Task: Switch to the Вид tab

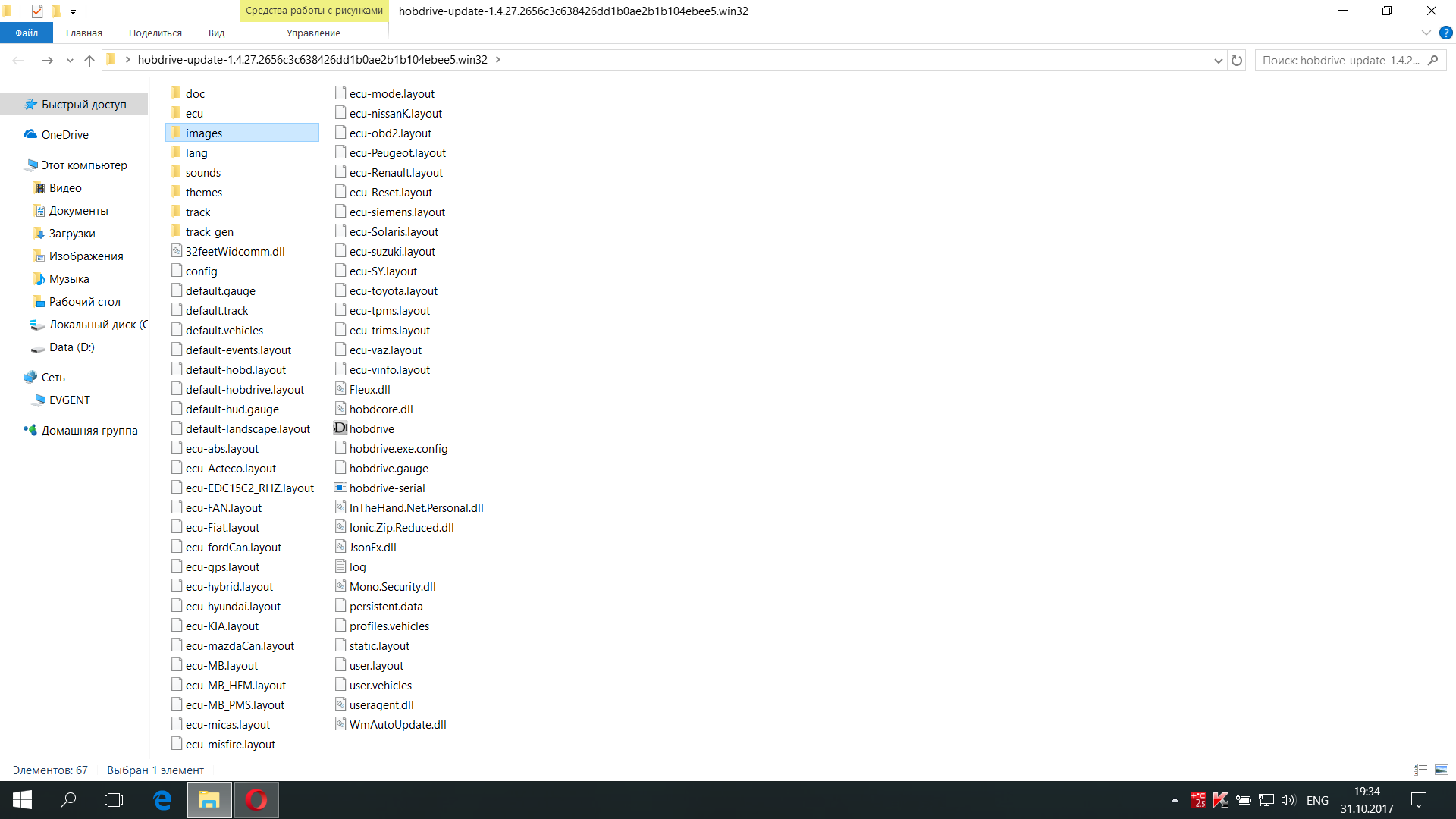Action: 216,33
